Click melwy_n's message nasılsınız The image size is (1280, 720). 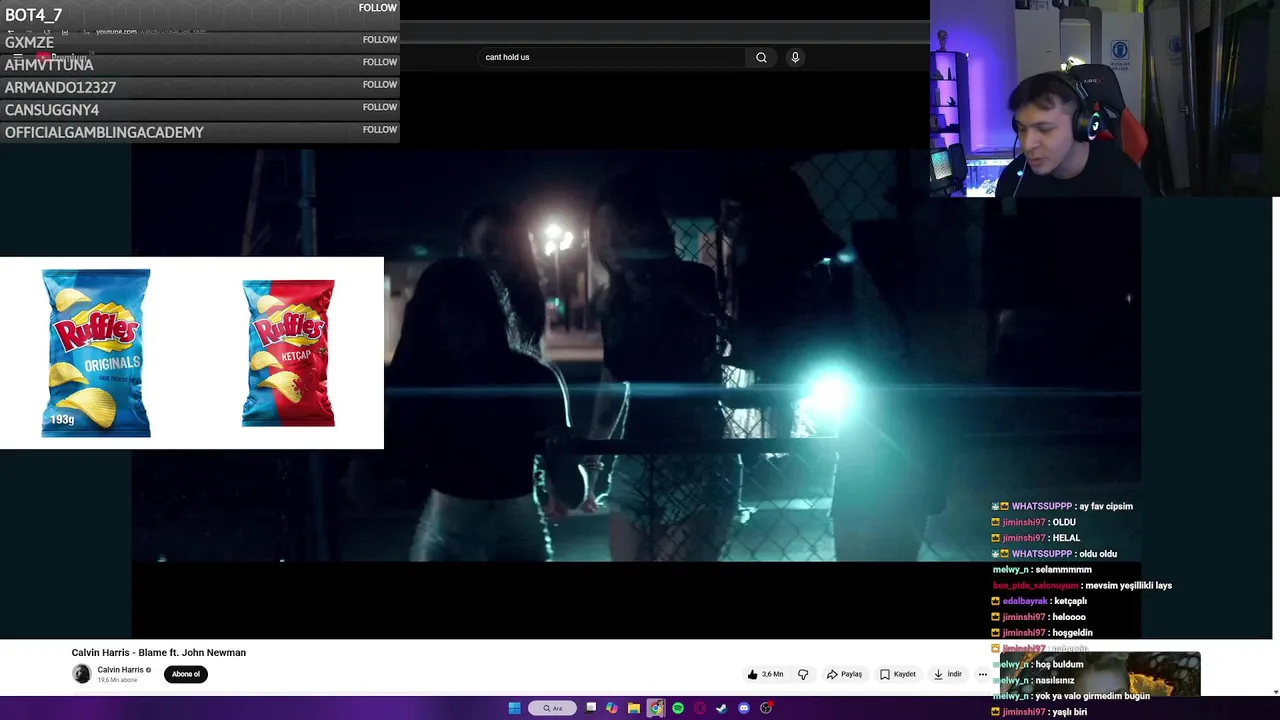click(x=1055, y=681)
